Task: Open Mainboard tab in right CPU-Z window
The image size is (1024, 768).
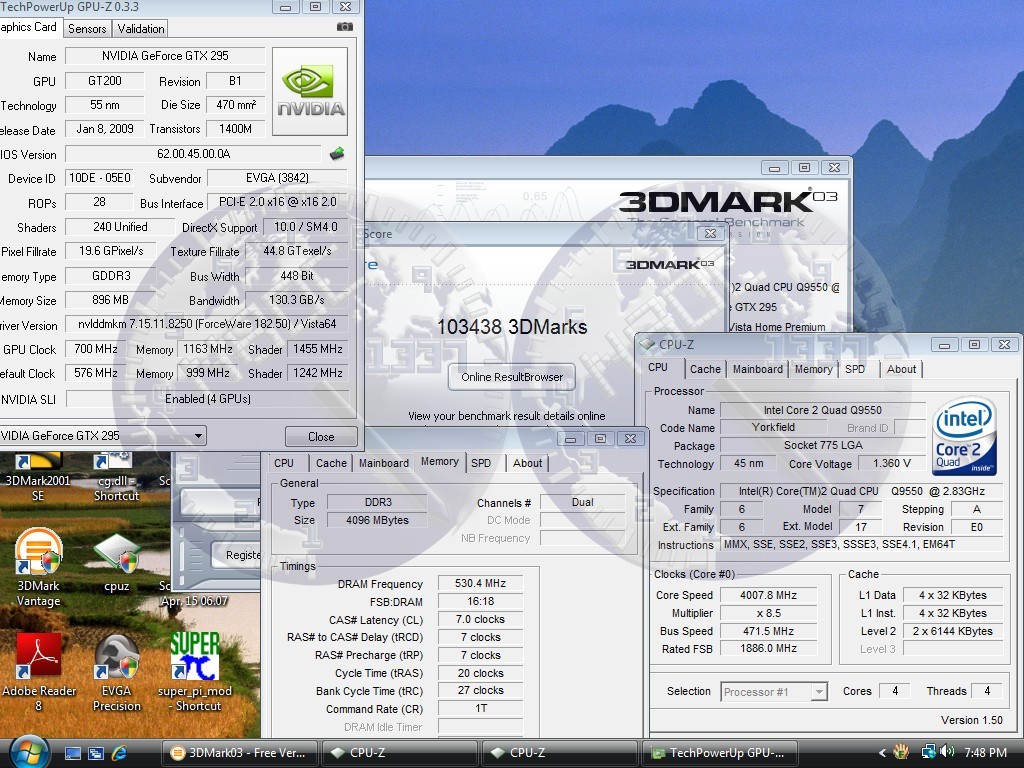Action: click(x=758, y=369)
